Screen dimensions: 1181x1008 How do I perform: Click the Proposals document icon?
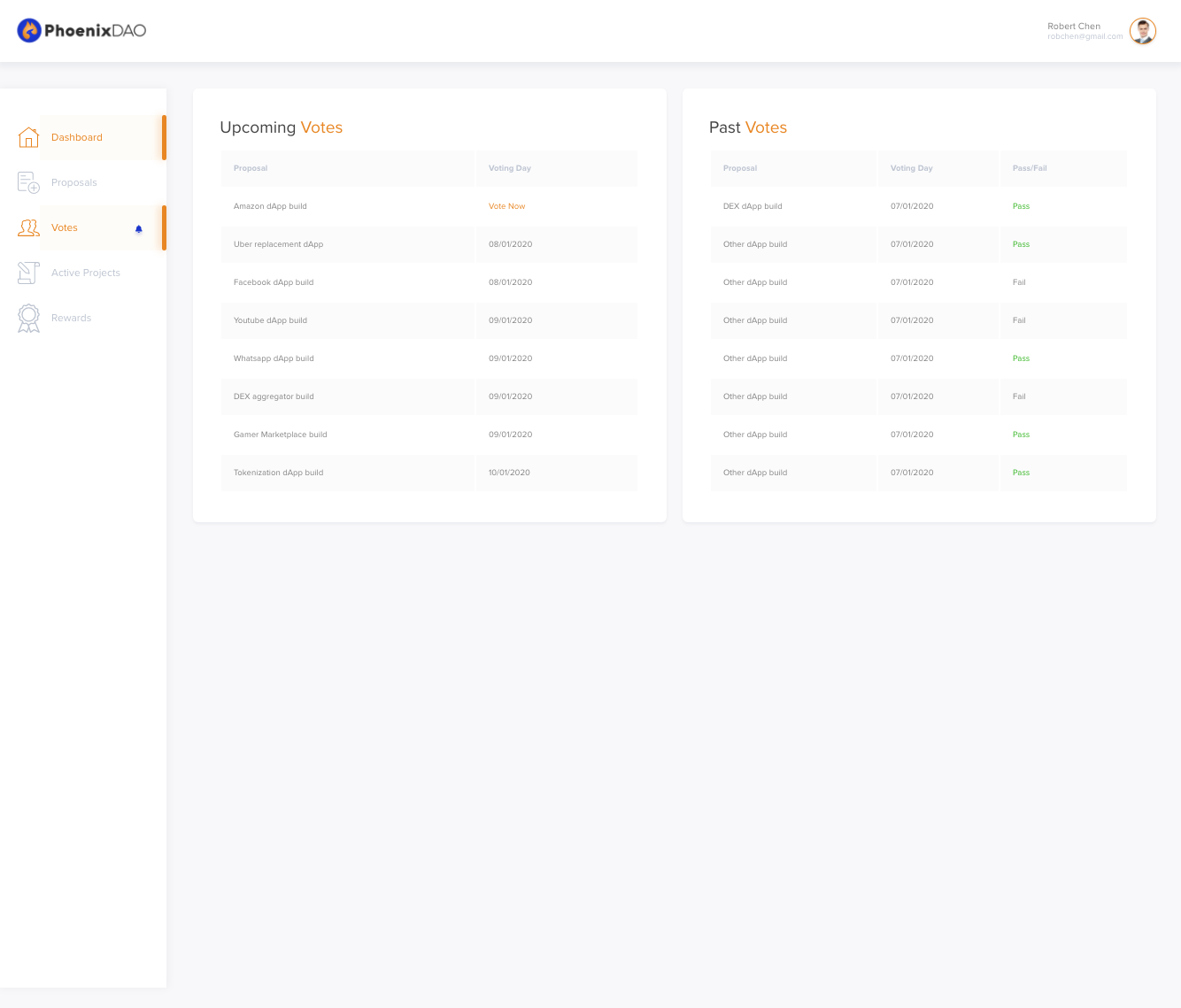(x=28, y=182)
